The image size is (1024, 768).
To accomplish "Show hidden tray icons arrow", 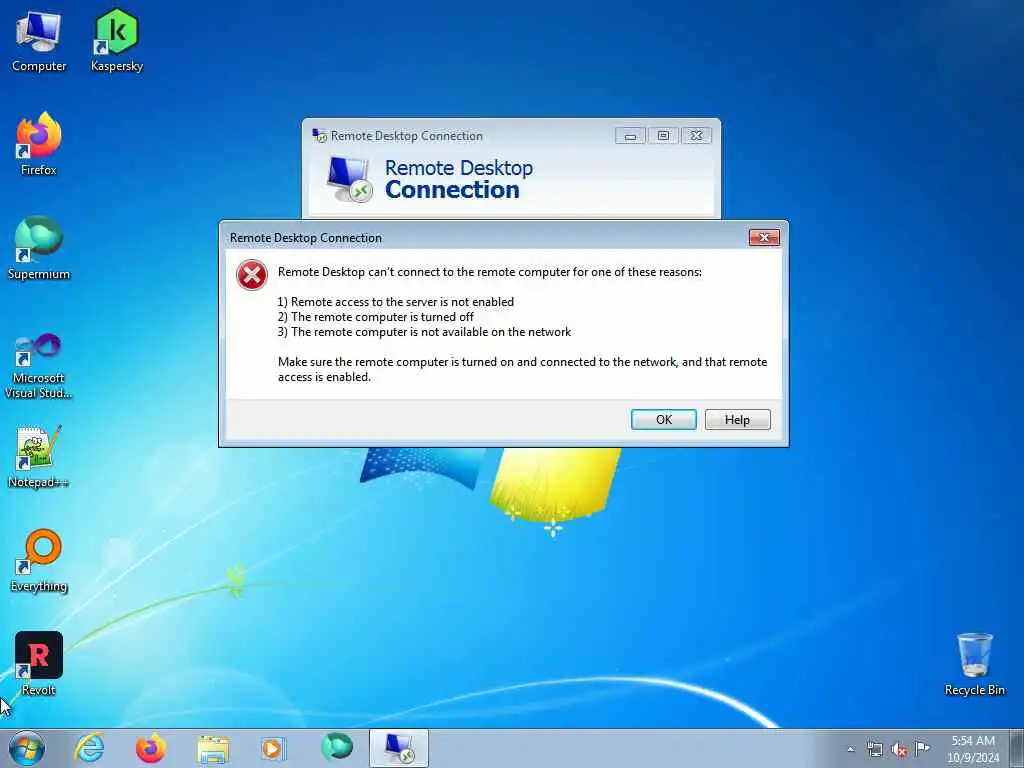I will [x=850, y=749].
